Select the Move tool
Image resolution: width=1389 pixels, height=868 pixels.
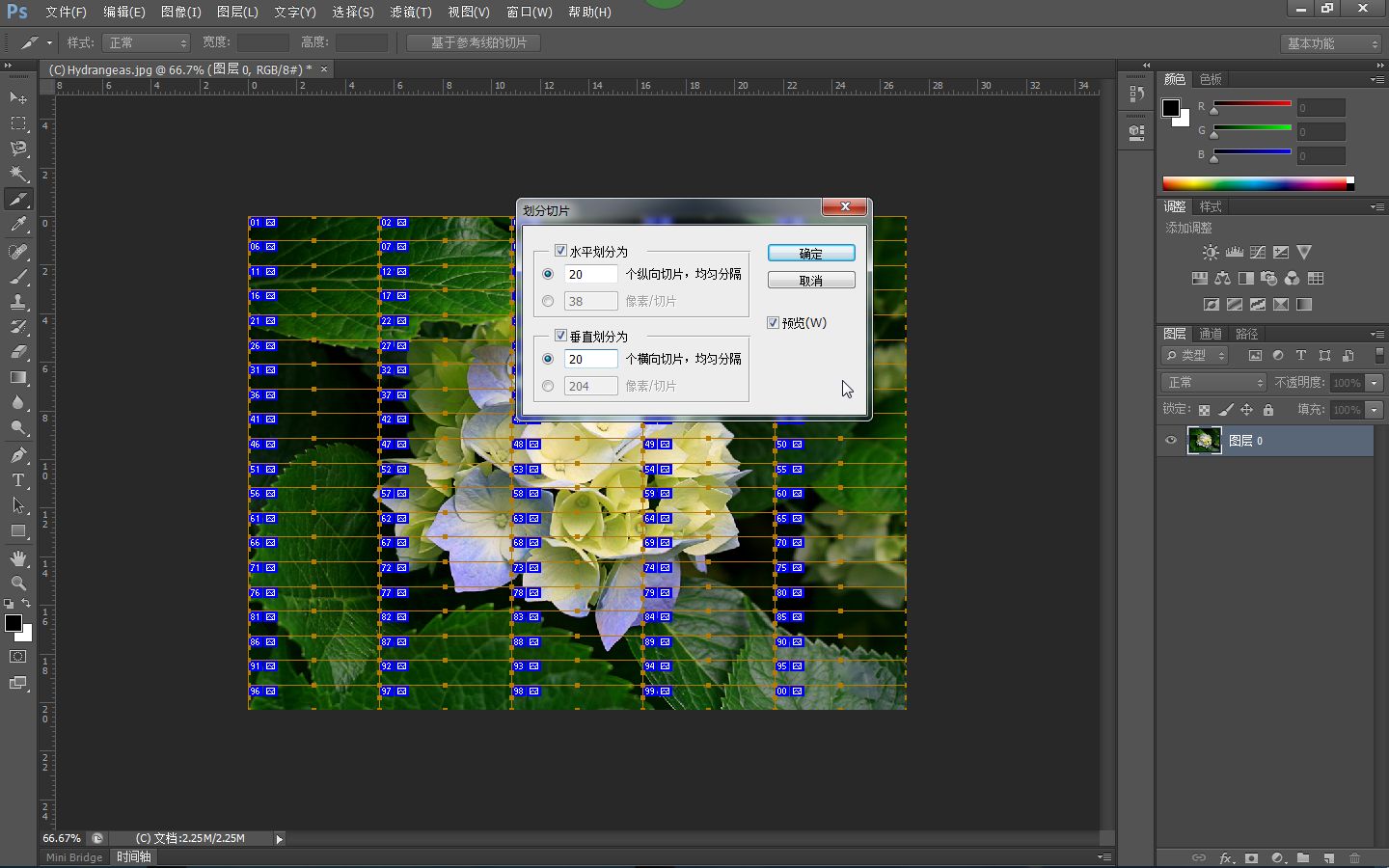18,97
